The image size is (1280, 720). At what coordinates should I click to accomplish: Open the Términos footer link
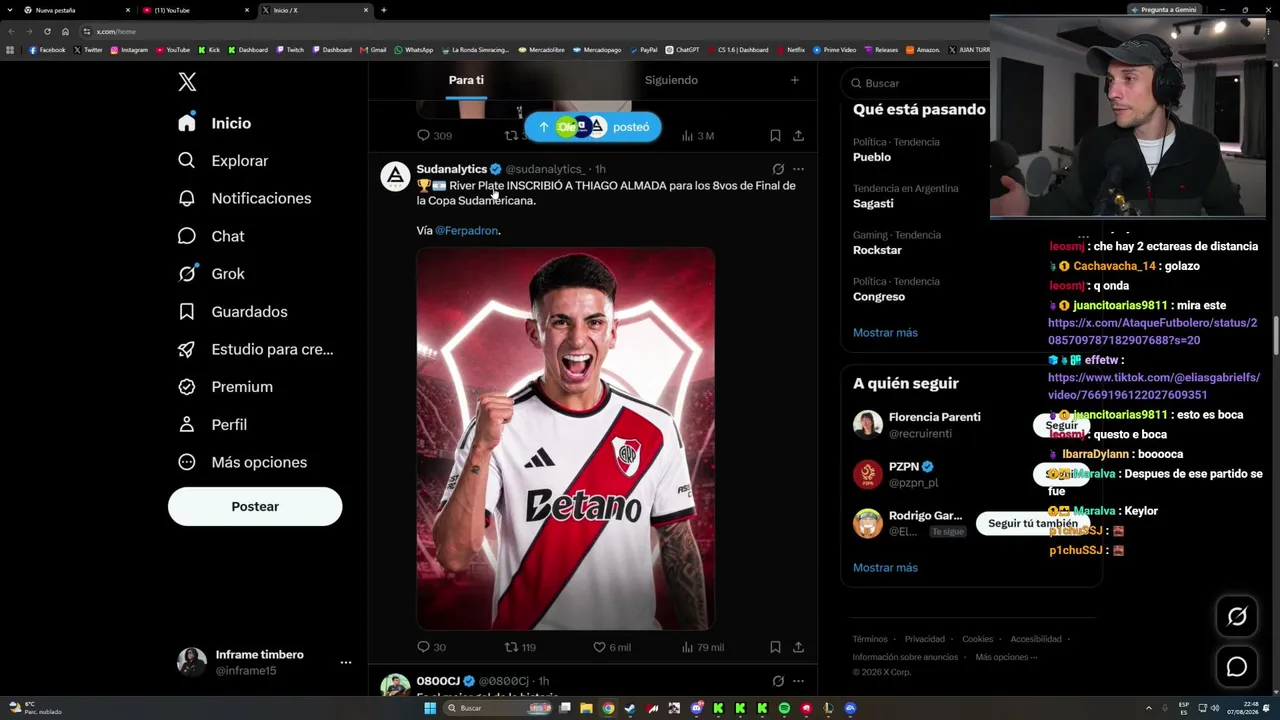point(870,639)
